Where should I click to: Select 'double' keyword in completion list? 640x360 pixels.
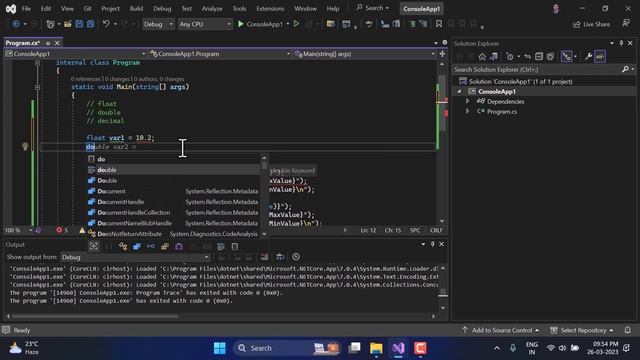pos(173,170)
